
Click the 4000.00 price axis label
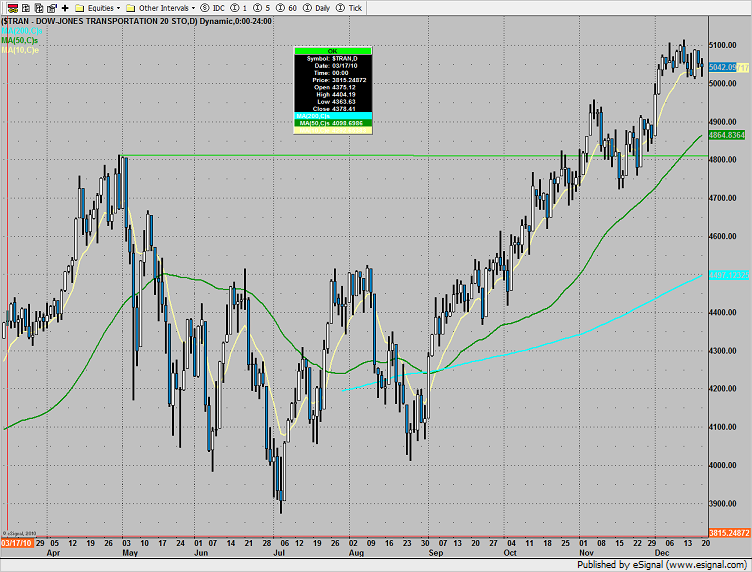(x=723, y=465)
